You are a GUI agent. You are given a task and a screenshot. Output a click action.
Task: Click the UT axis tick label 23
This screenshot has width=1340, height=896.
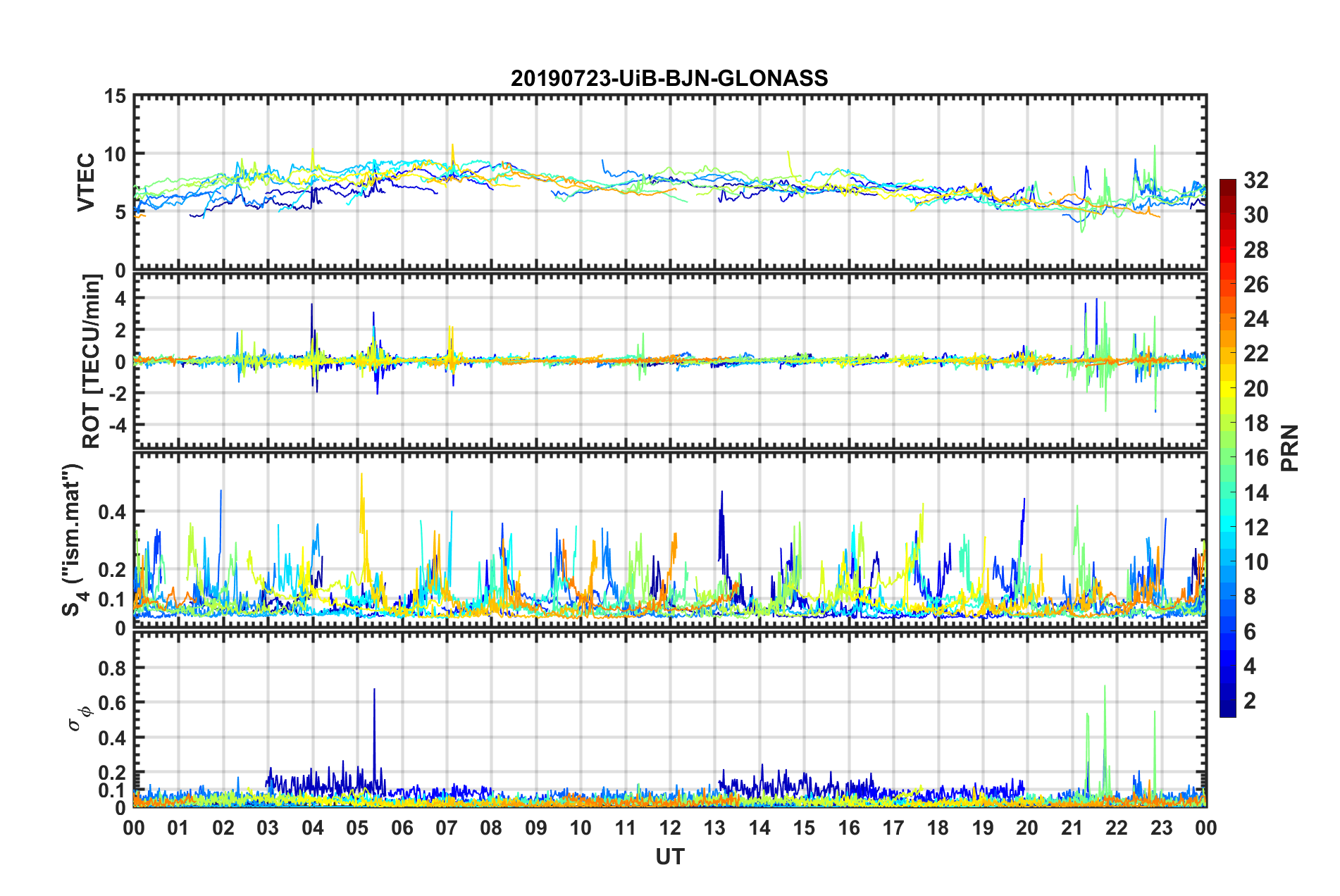click(x=1162, y=828)
